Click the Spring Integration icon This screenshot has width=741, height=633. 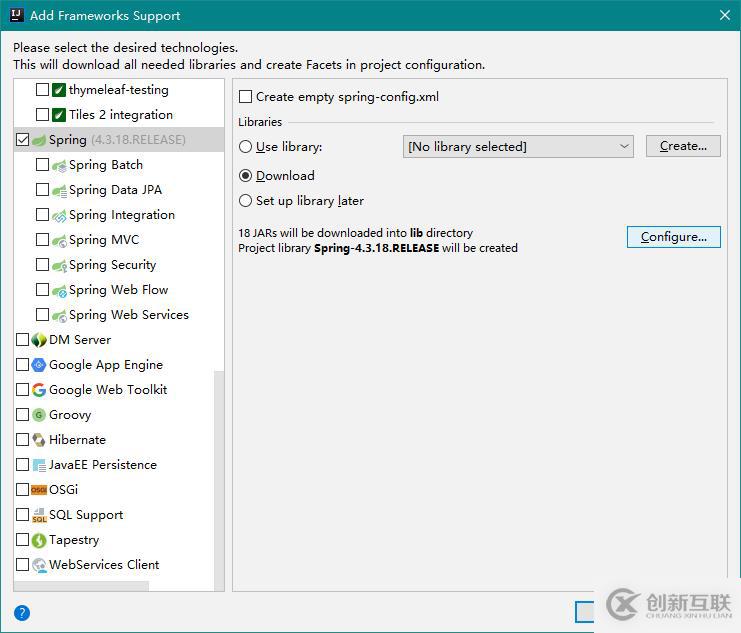pos(59,216)
